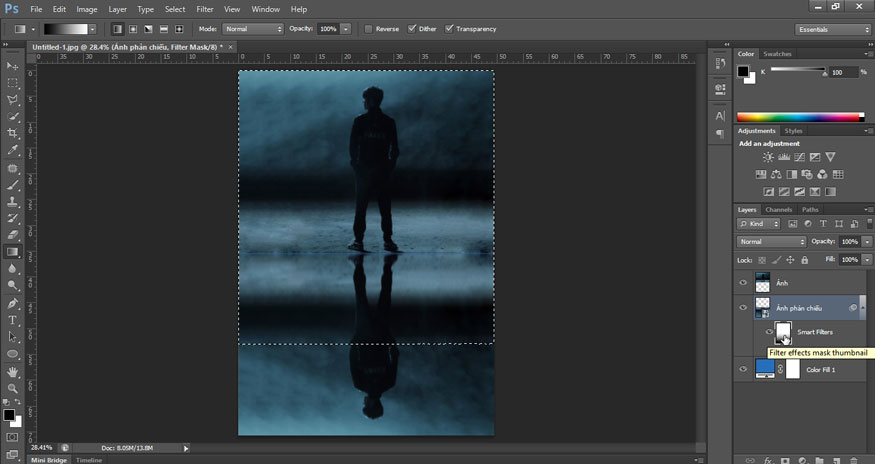Select the Brush tool

(12, 185)
